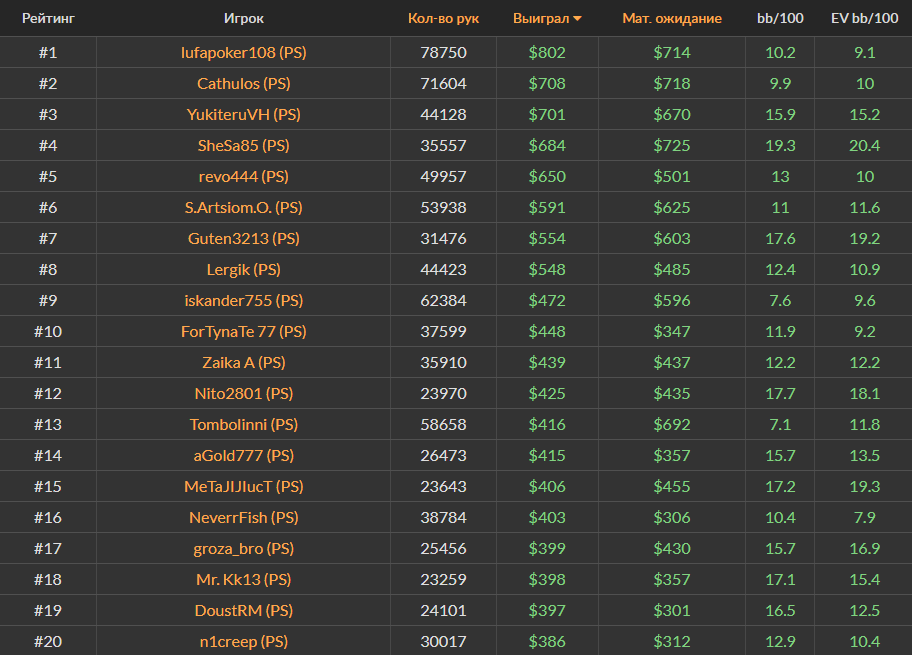This screenshot has width=912, height=655.
Task: Click the EV bb/100 column header
Action: coord(866,18)
